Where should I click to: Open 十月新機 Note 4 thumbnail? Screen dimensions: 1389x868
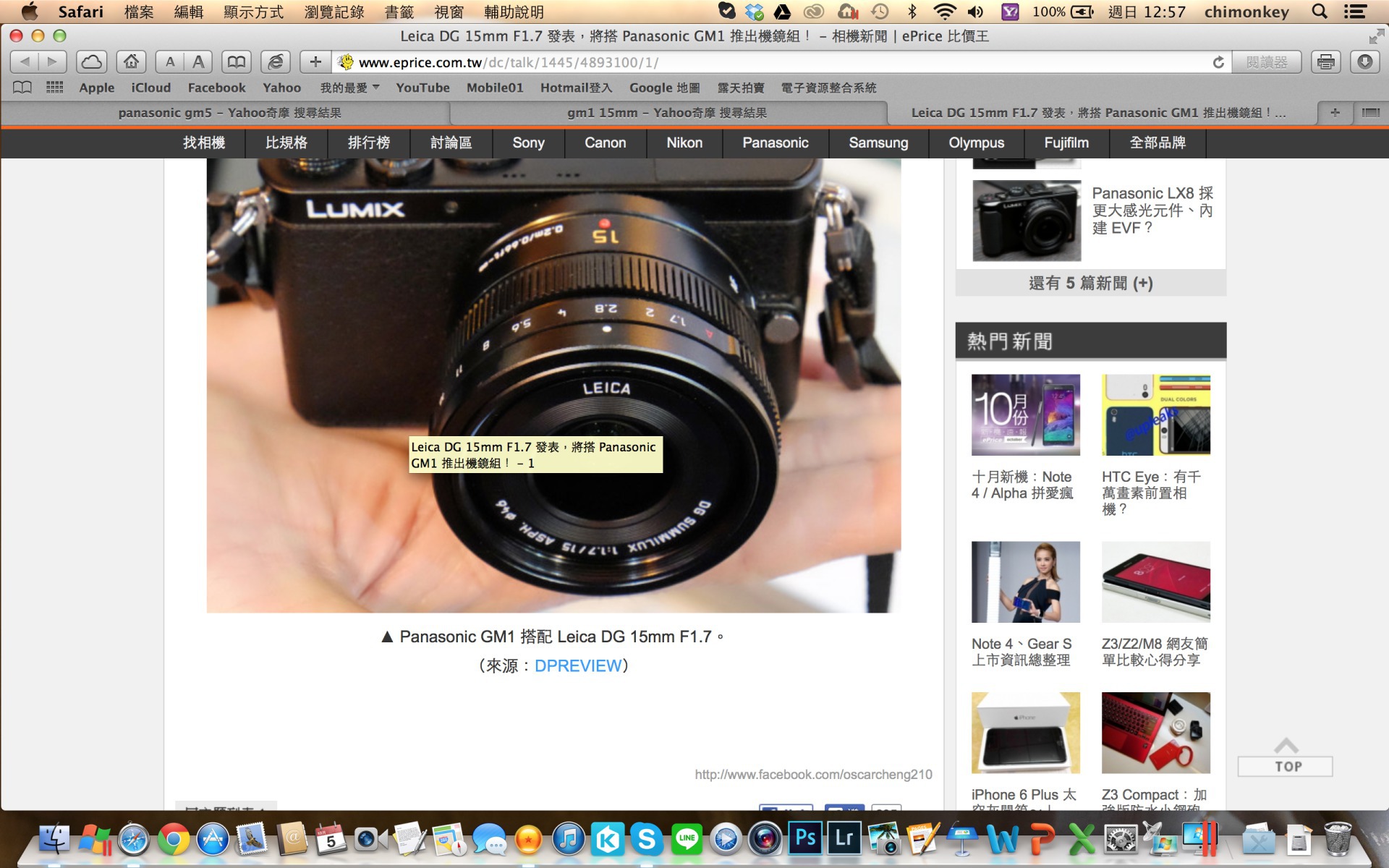(x=1026, y=414)
